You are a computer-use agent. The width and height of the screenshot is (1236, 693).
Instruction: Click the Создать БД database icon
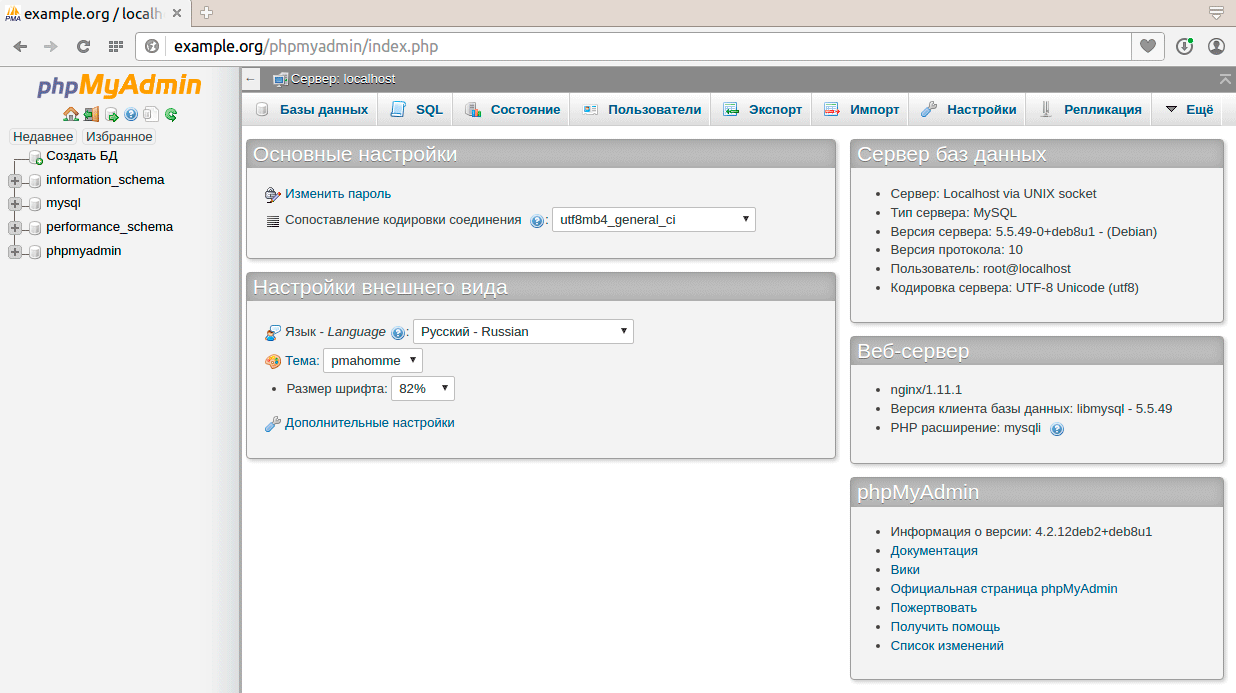click(x=35, y=157)
